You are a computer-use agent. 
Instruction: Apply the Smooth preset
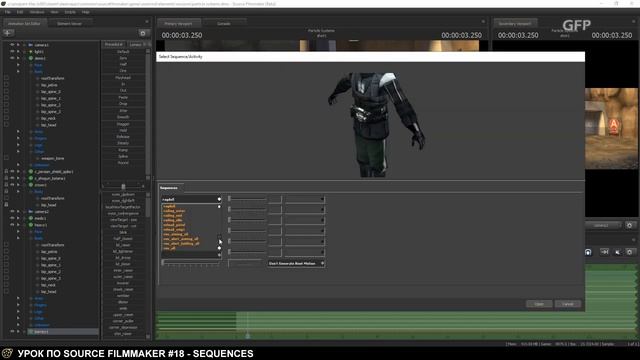pyautogui.click(x=123, y=117)
